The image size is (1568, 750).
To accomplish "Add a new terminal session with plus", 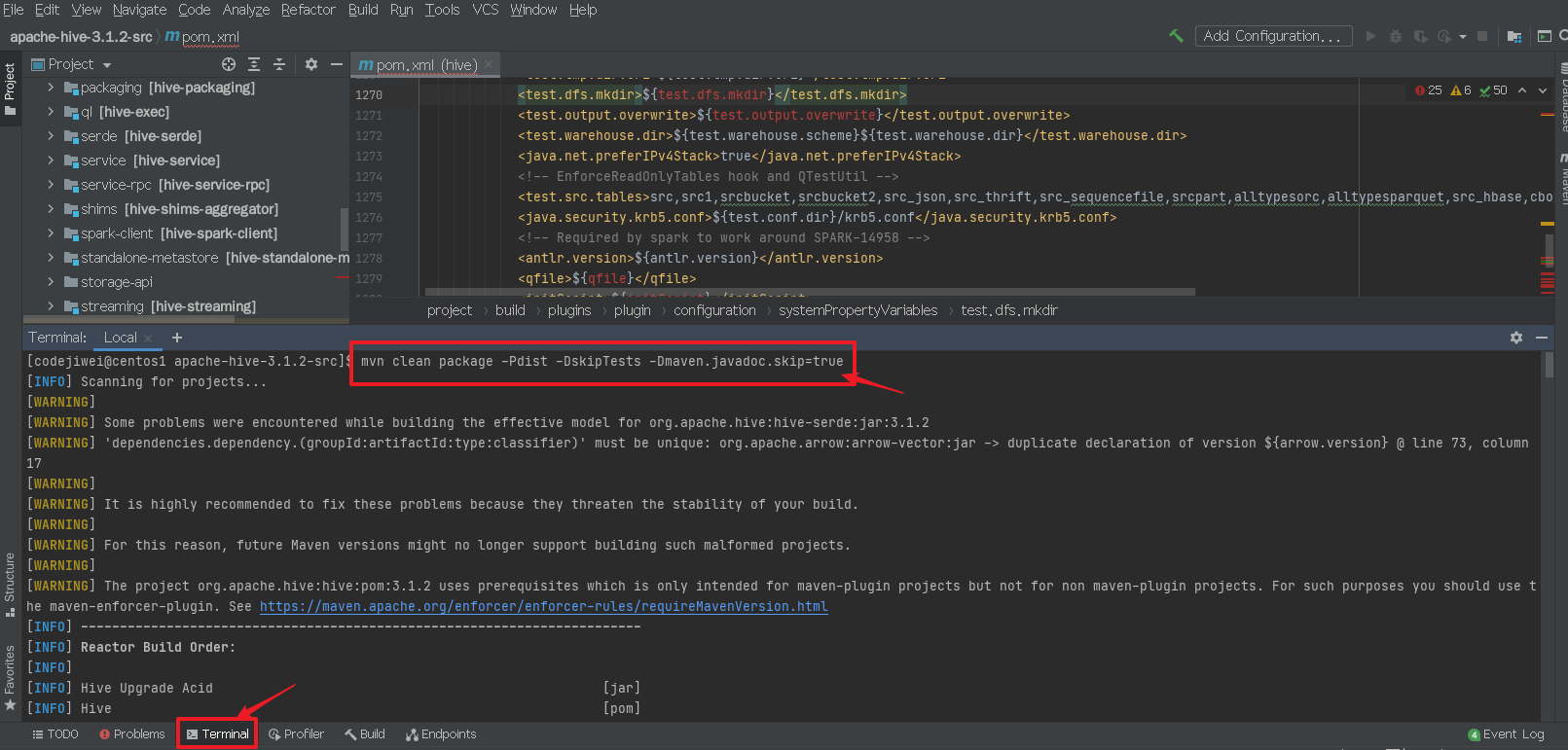I will click(x=177, y=338).
